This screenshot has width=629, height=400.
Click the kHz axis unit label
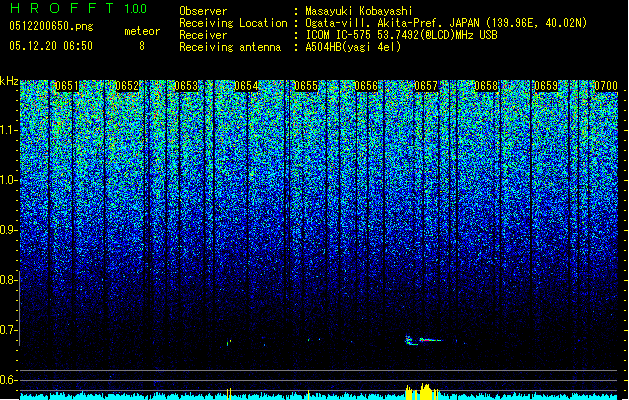[x=9, y=81]
